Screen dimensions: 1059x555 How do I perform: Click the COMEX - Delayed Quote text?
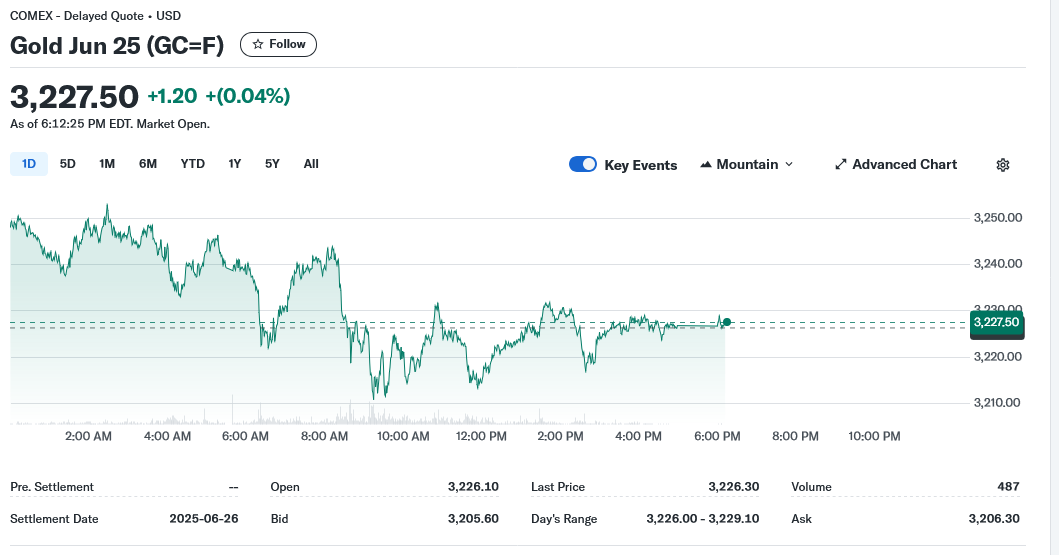pyautogui.click(x=76, y=16)
